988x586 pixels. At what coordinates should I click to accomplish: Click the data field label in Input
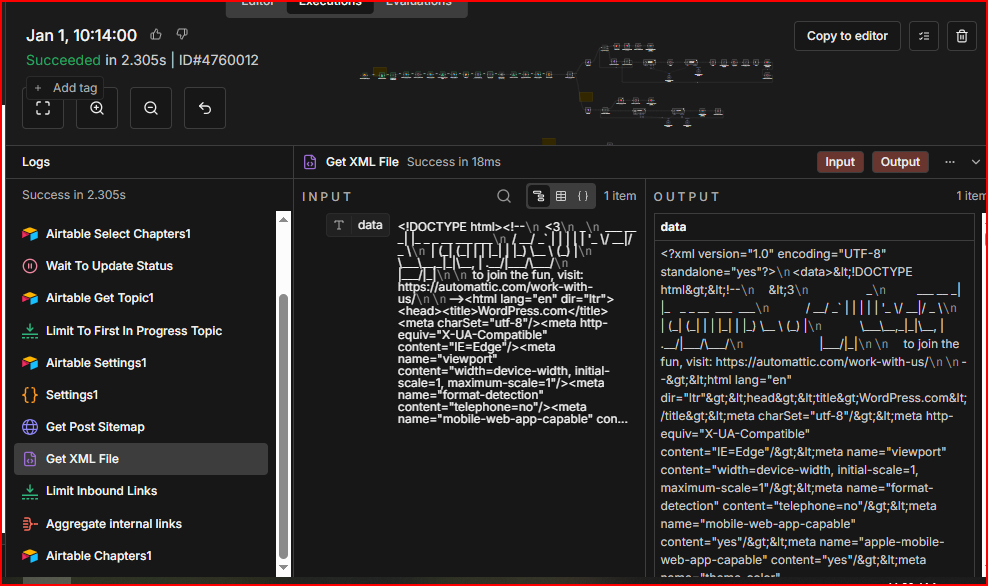point(370,225)
